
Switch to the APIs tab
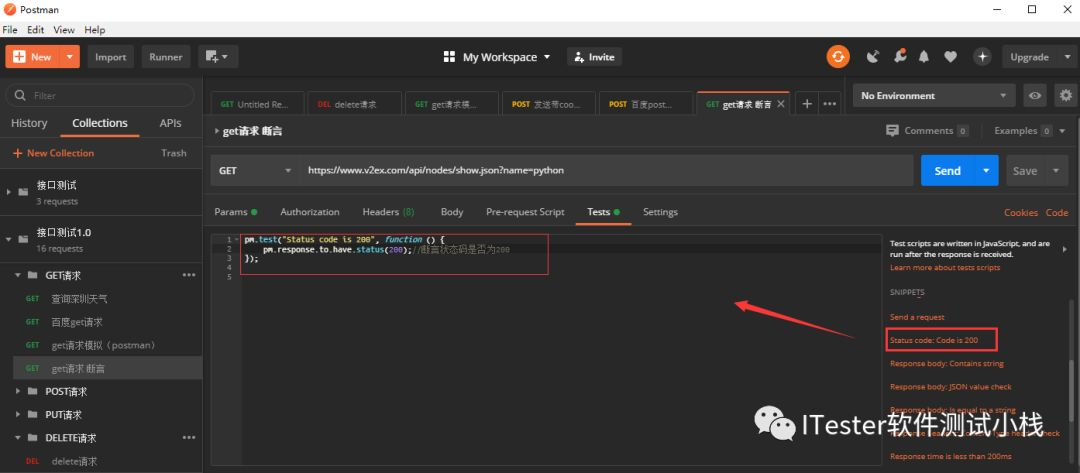170,123
